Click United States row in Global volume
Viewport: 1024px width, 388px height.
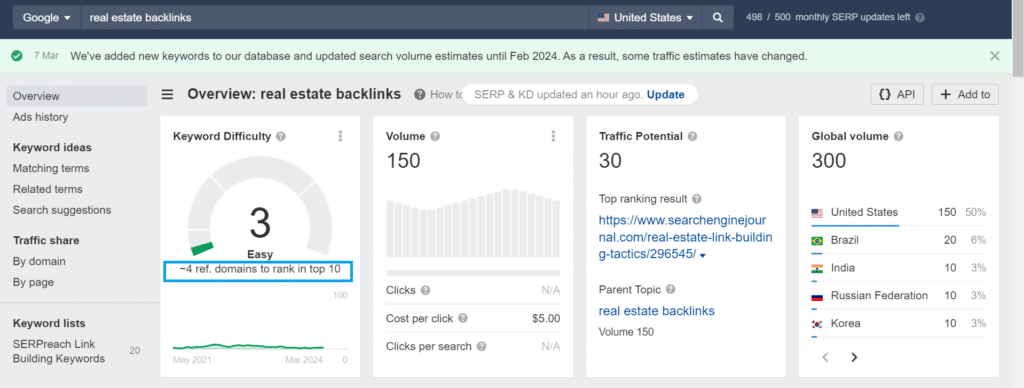(x=899, y=212)
